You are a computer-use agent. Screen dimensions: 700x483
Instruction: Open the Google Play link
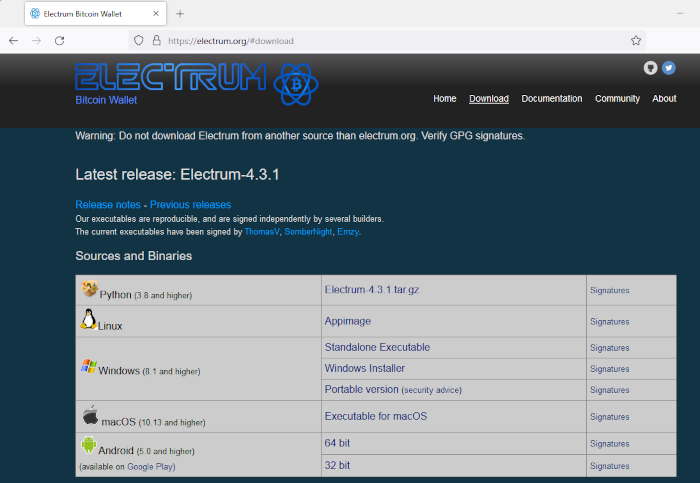[153, 466]
